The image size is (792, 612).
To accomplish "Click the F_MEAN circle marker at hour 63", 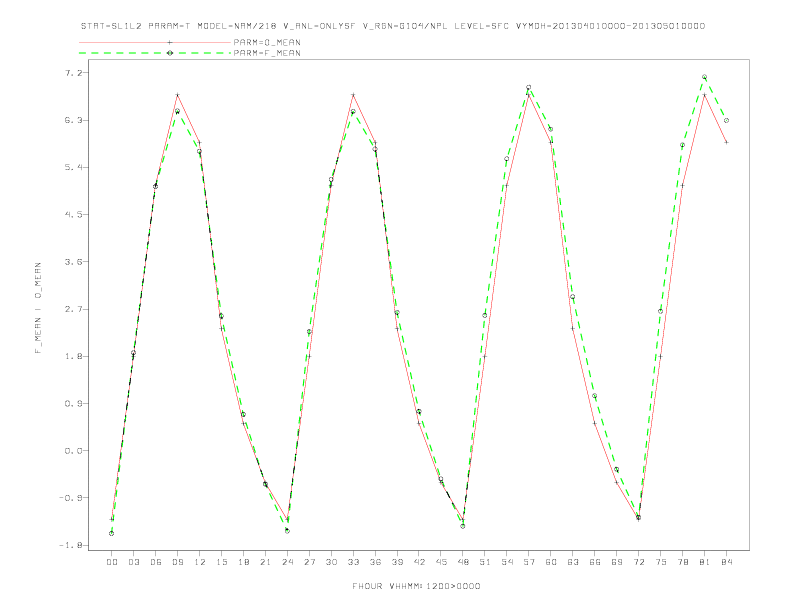I will pos(572,297).
